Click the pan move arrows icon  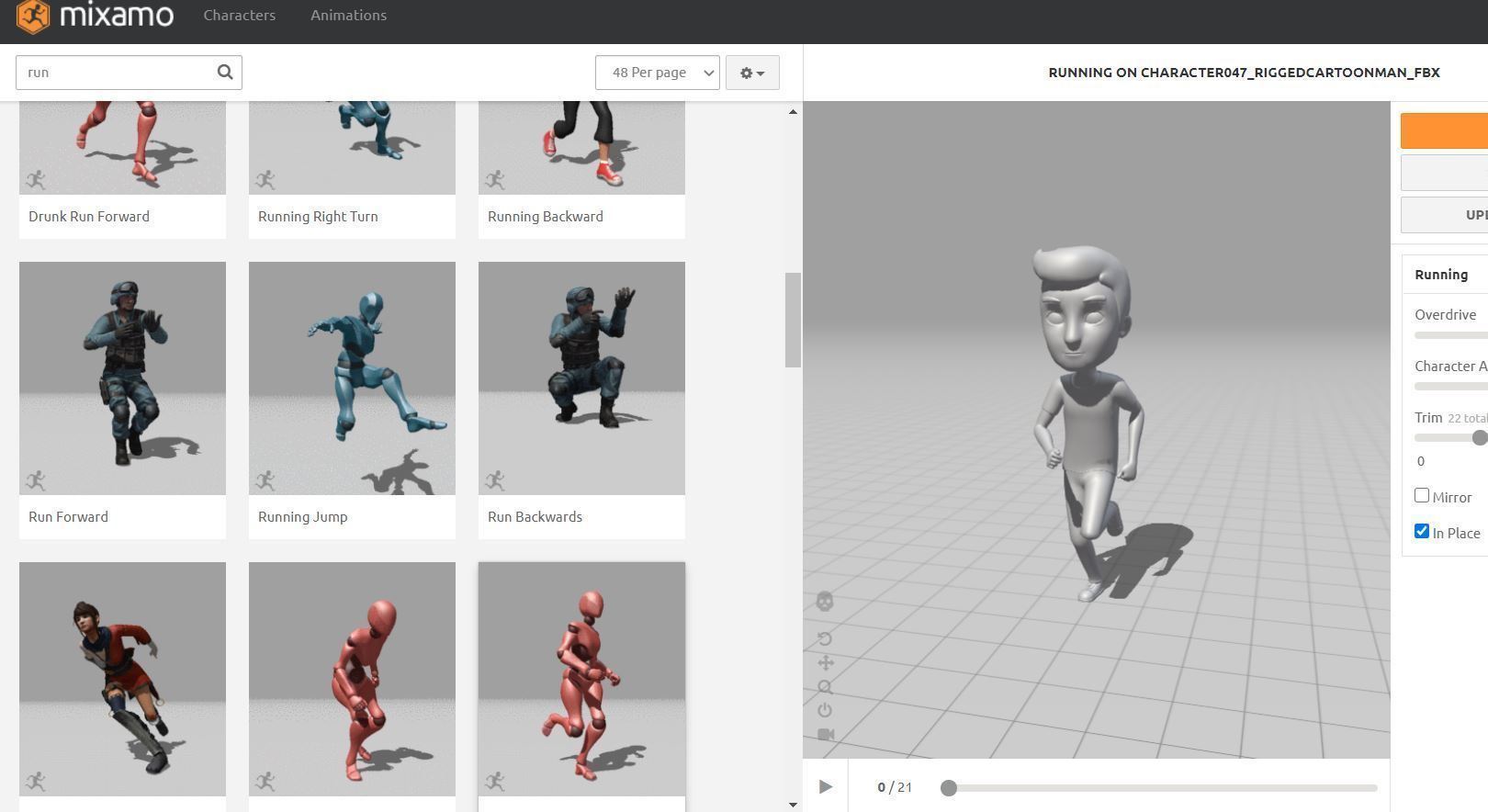pos(825,662)
